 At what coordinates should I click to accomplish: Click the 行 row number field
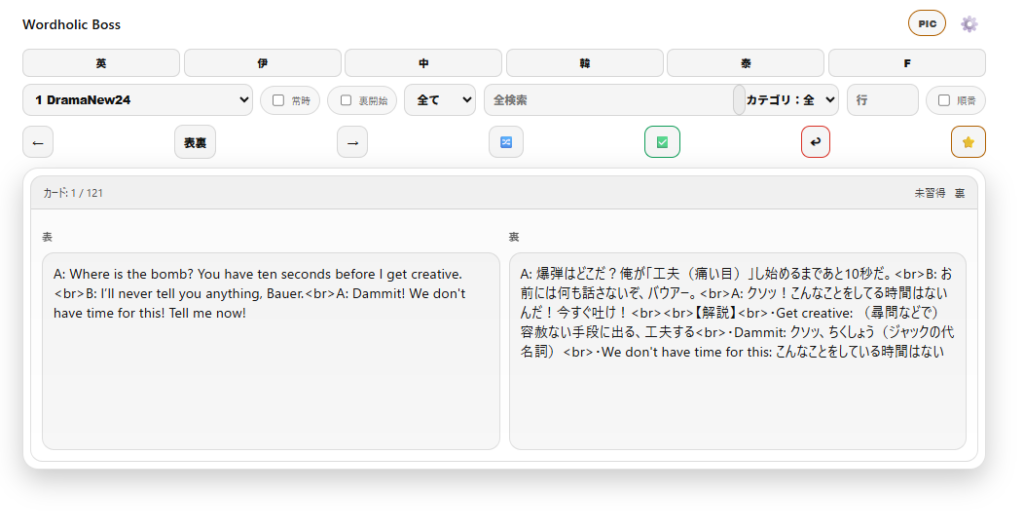[x=881, y=100]
